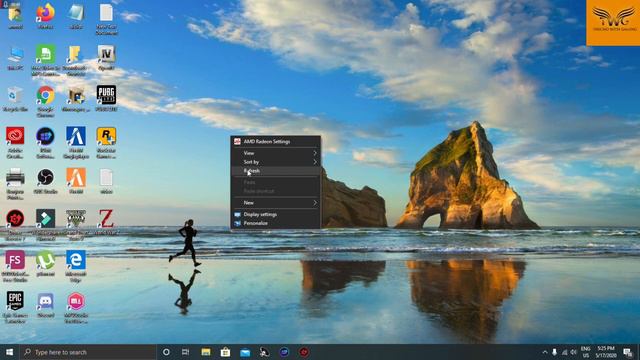The height and width of the screenshot is (360, 640).
Task: Click the volume icon in system tray
Action: tap(573, 352)
